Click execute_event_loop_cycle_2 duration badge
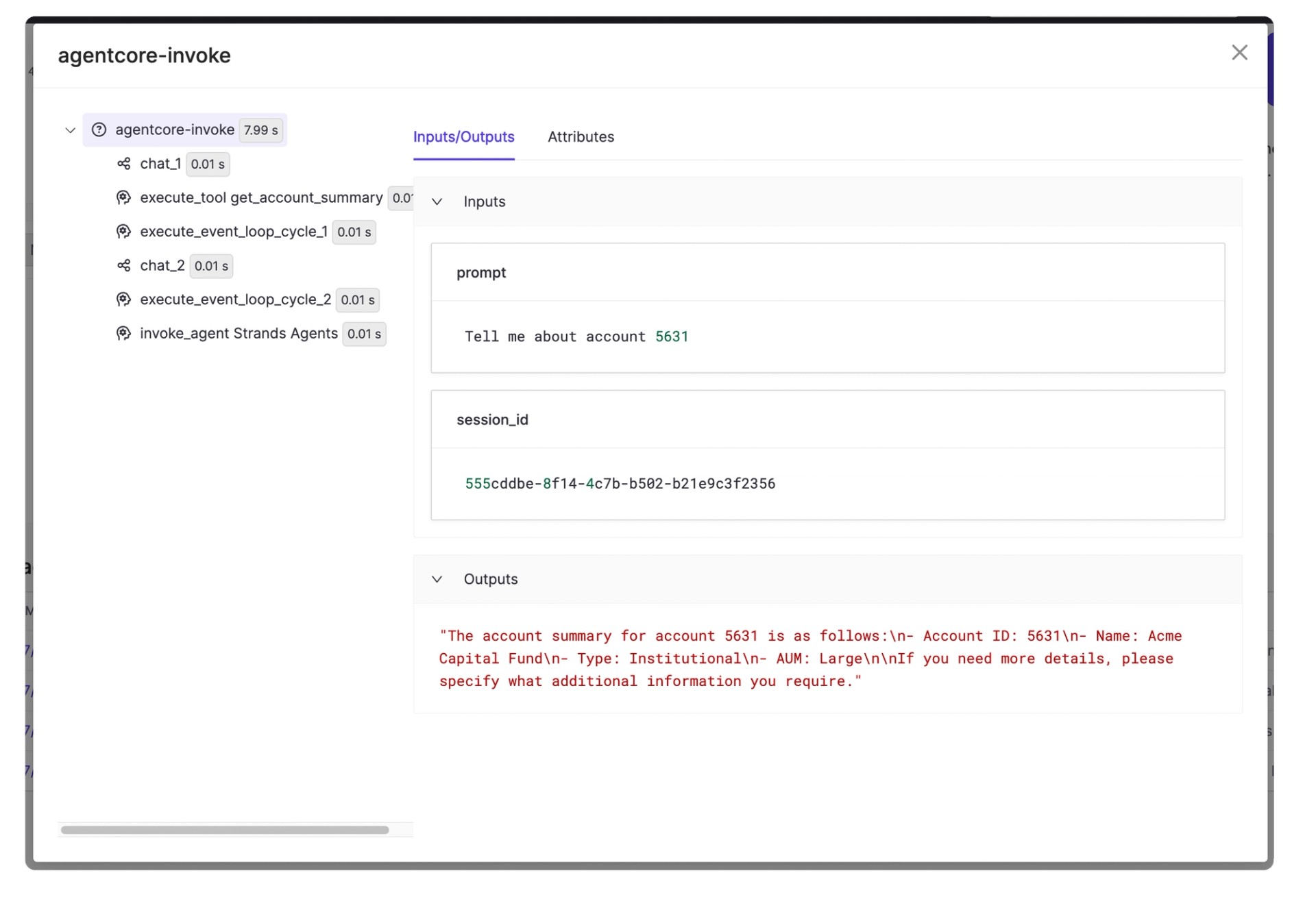 coord(358,300)
